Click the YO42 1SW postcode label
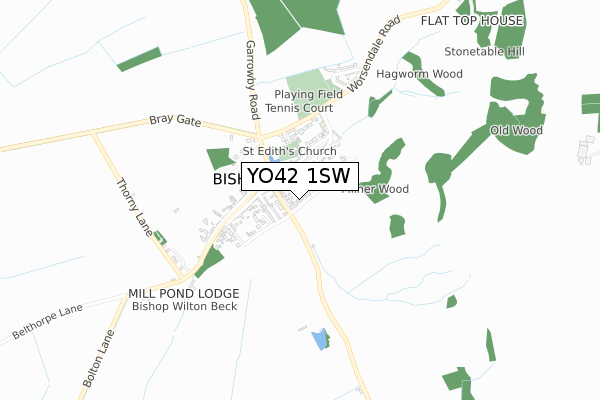Screen dimensions: 600x400 (300, 176)
